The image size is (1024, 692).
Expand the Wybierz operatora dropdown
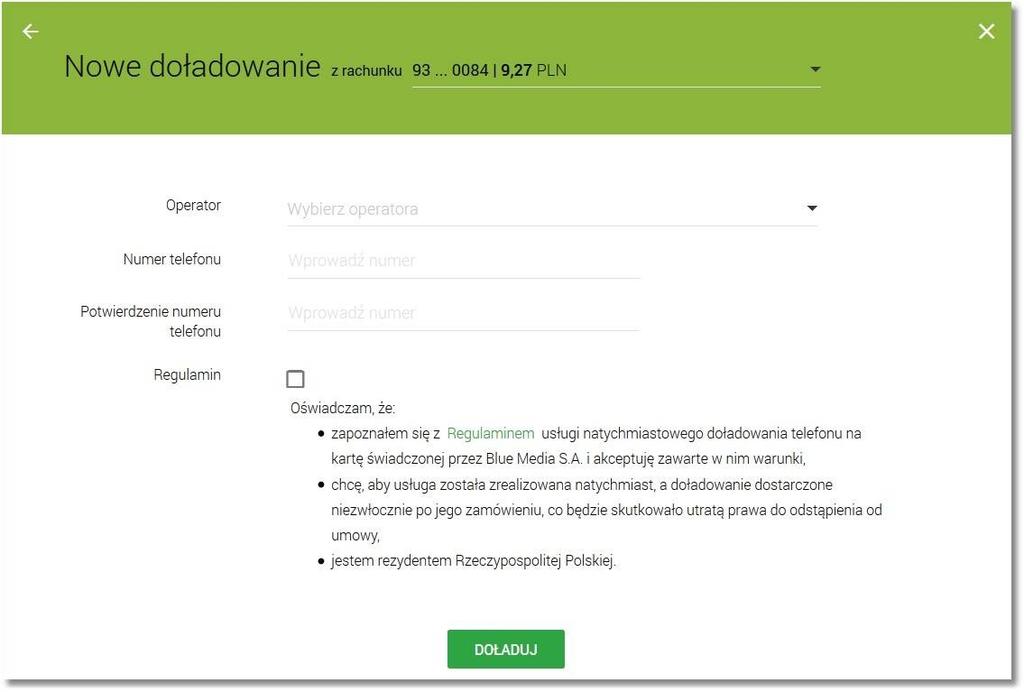[552, 209]
